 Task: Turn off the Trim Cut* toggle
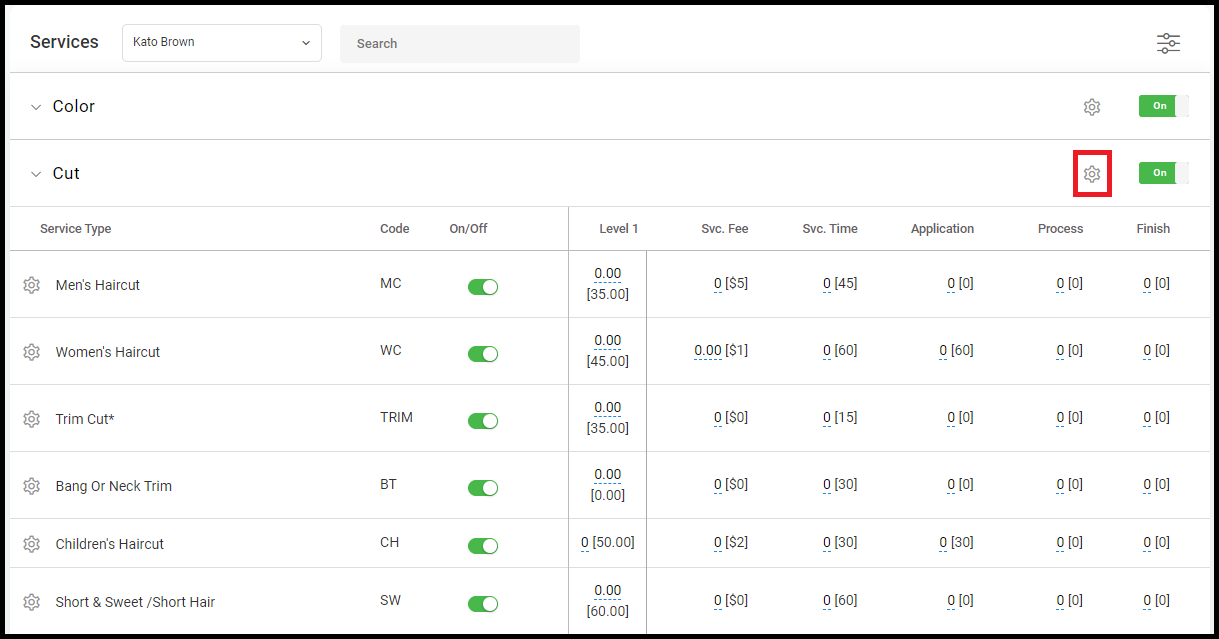[x=483, y=421]
